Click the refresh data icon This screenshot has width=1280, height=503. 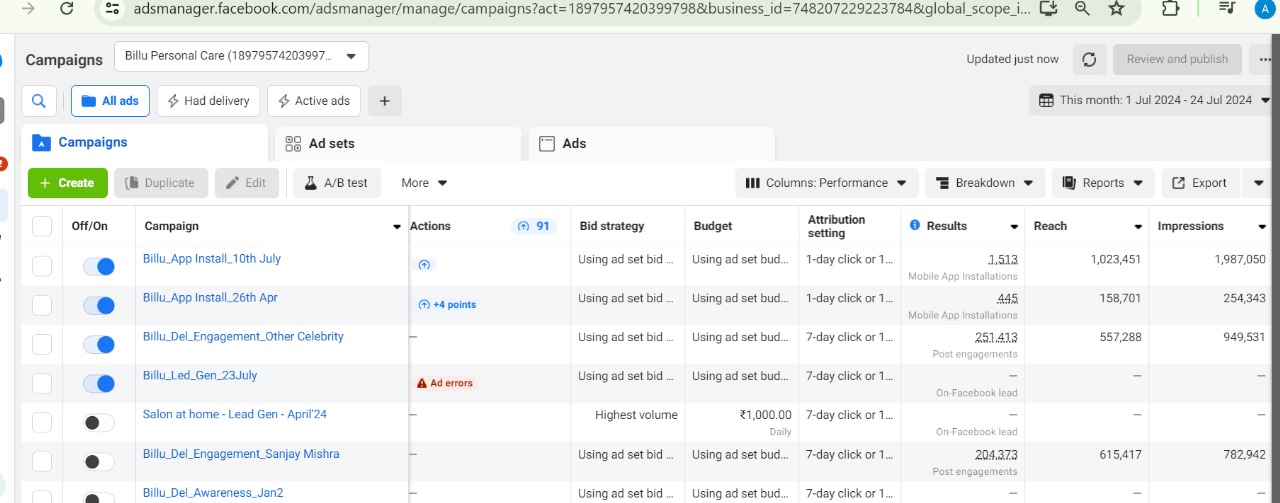(1089, 59)
